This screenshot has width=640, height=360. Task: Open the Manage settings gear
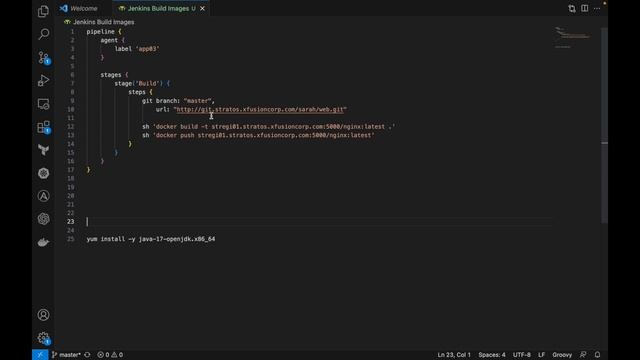tap(43, 338)
